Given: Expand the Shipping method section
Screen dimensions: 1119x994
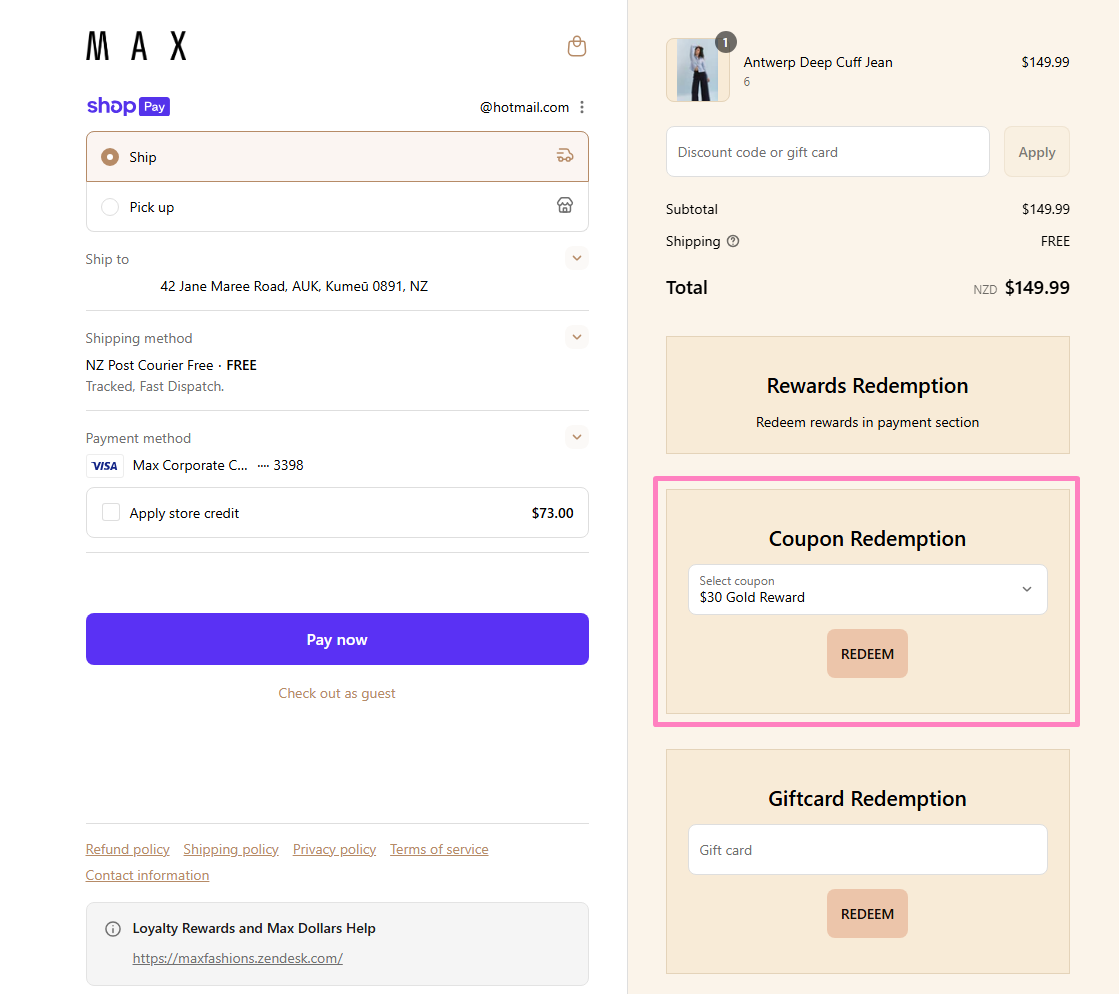Looking at the screenshot, I should tap(576, 337).
